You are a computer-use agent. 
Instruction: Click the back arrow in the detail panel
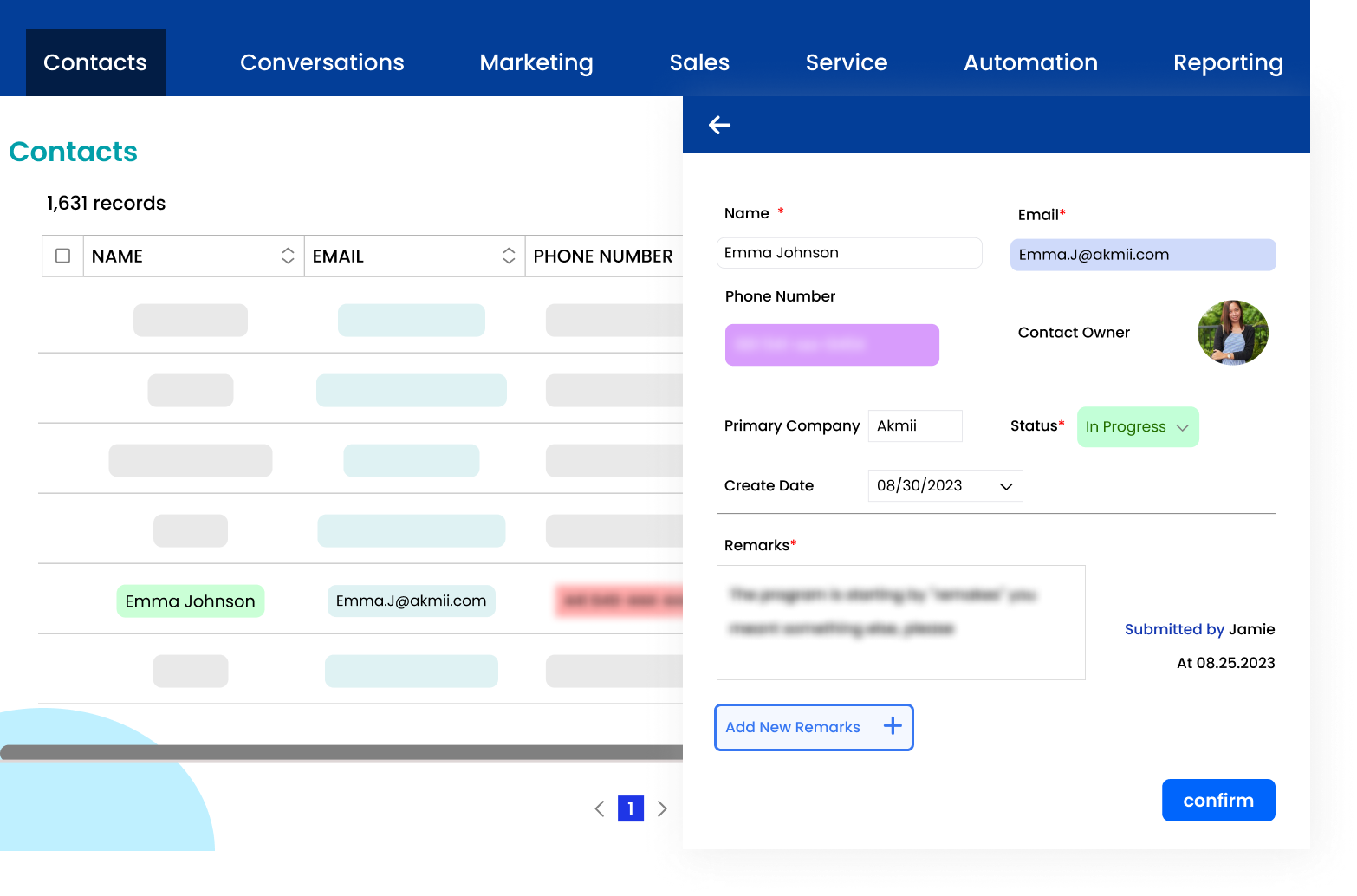tap(719, 126)
